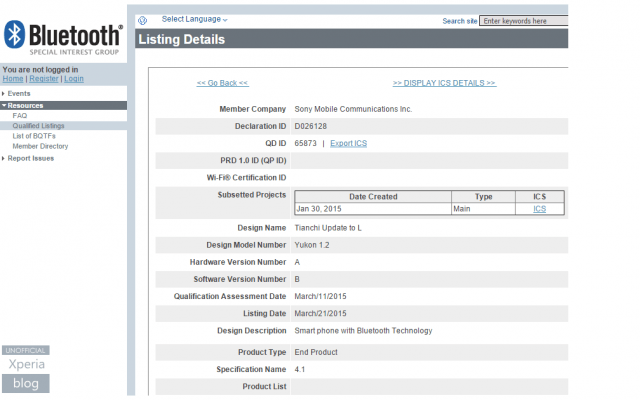Click the Register link

pyautogui.click(x=44, y=79)
